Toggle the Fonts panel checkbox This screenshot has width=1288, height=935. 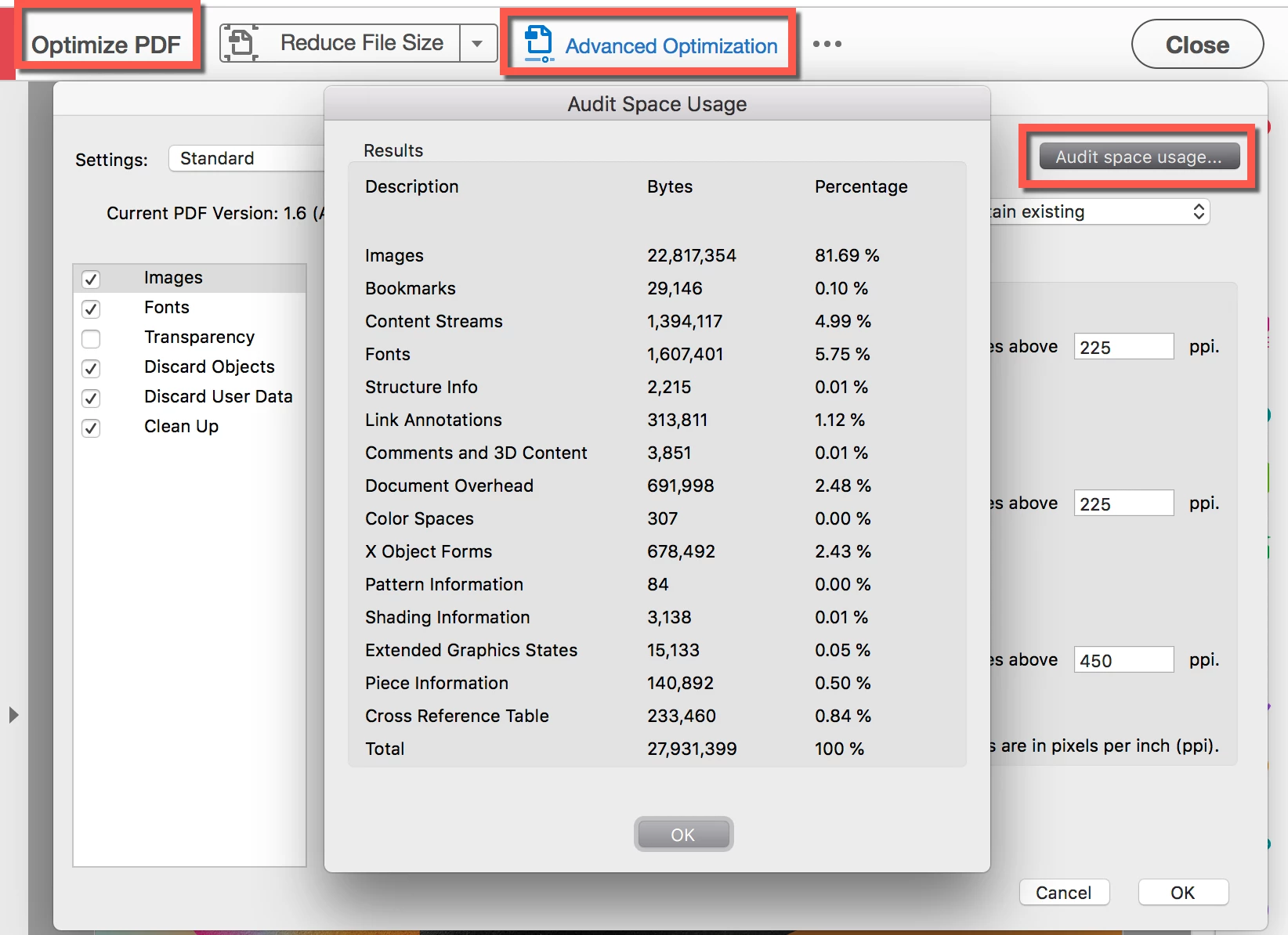pyautogui.click(x=91, y=309)
